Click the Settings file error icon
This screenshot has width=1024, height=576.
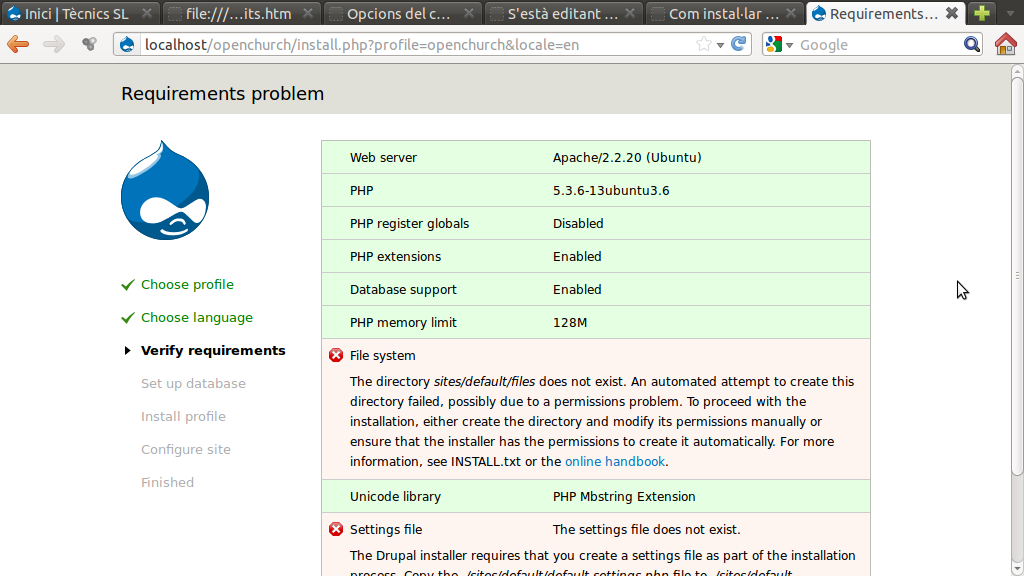[336, 529]
